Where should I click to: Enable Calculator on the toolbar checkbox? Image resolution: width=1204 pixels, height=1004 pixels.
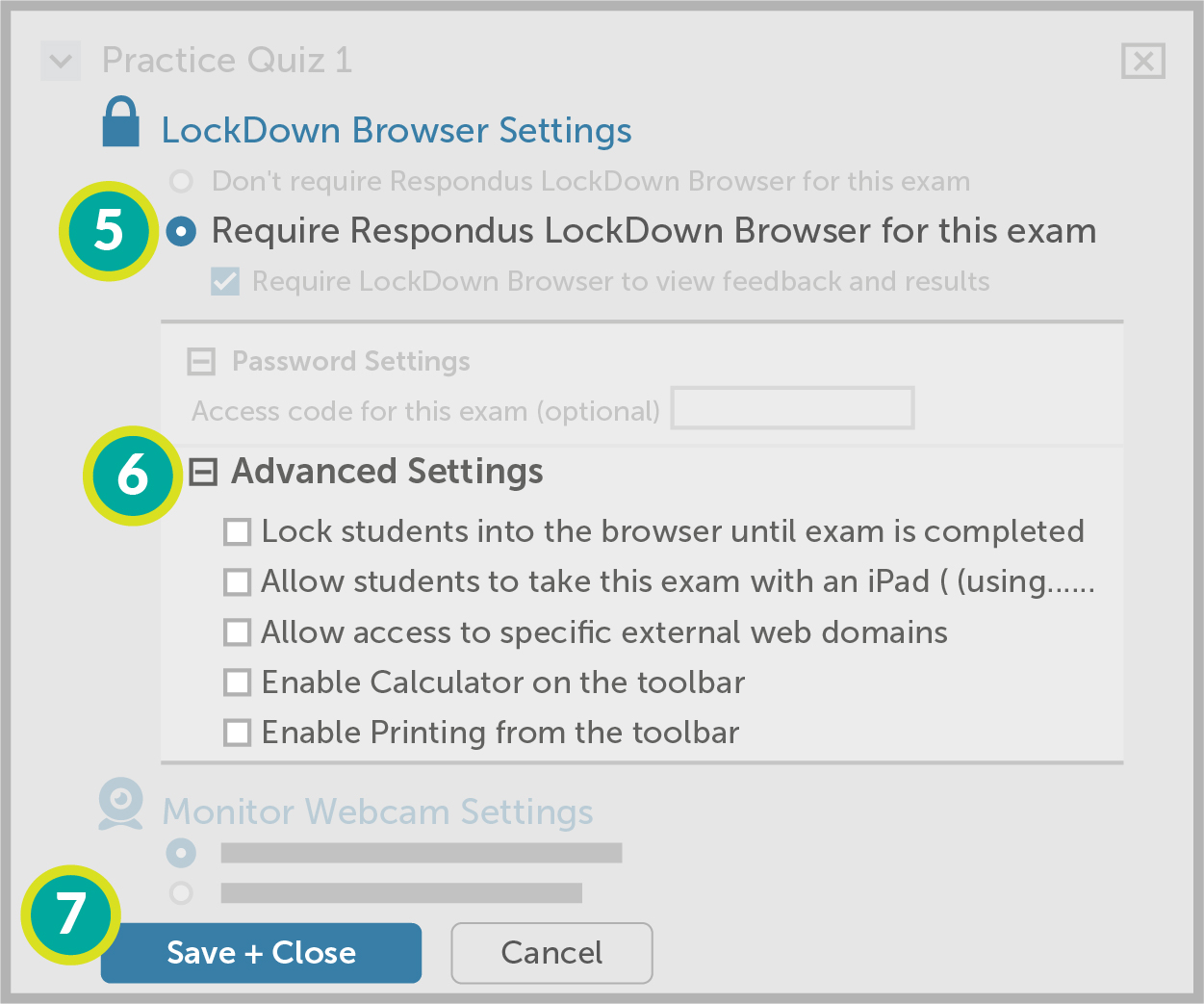(x=237, y=682)
